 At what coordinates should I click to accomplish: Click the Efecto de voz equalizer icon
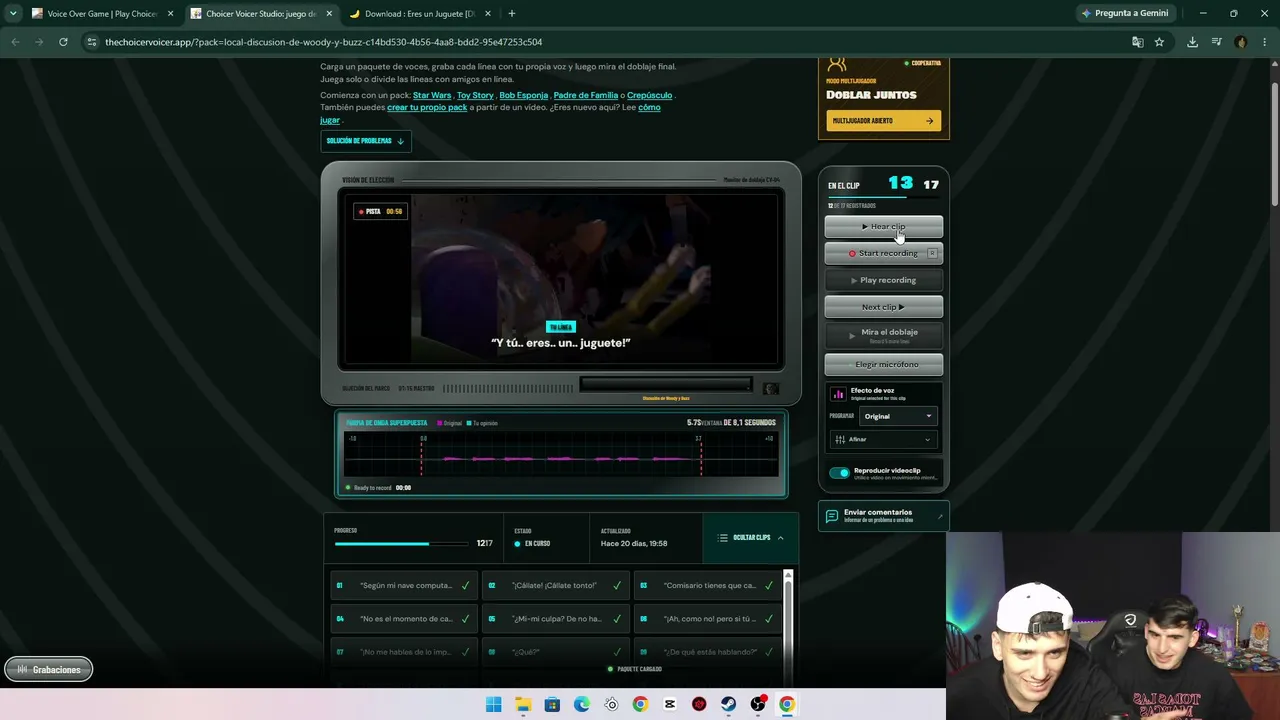pyautogui.click(x=838, y=394)
